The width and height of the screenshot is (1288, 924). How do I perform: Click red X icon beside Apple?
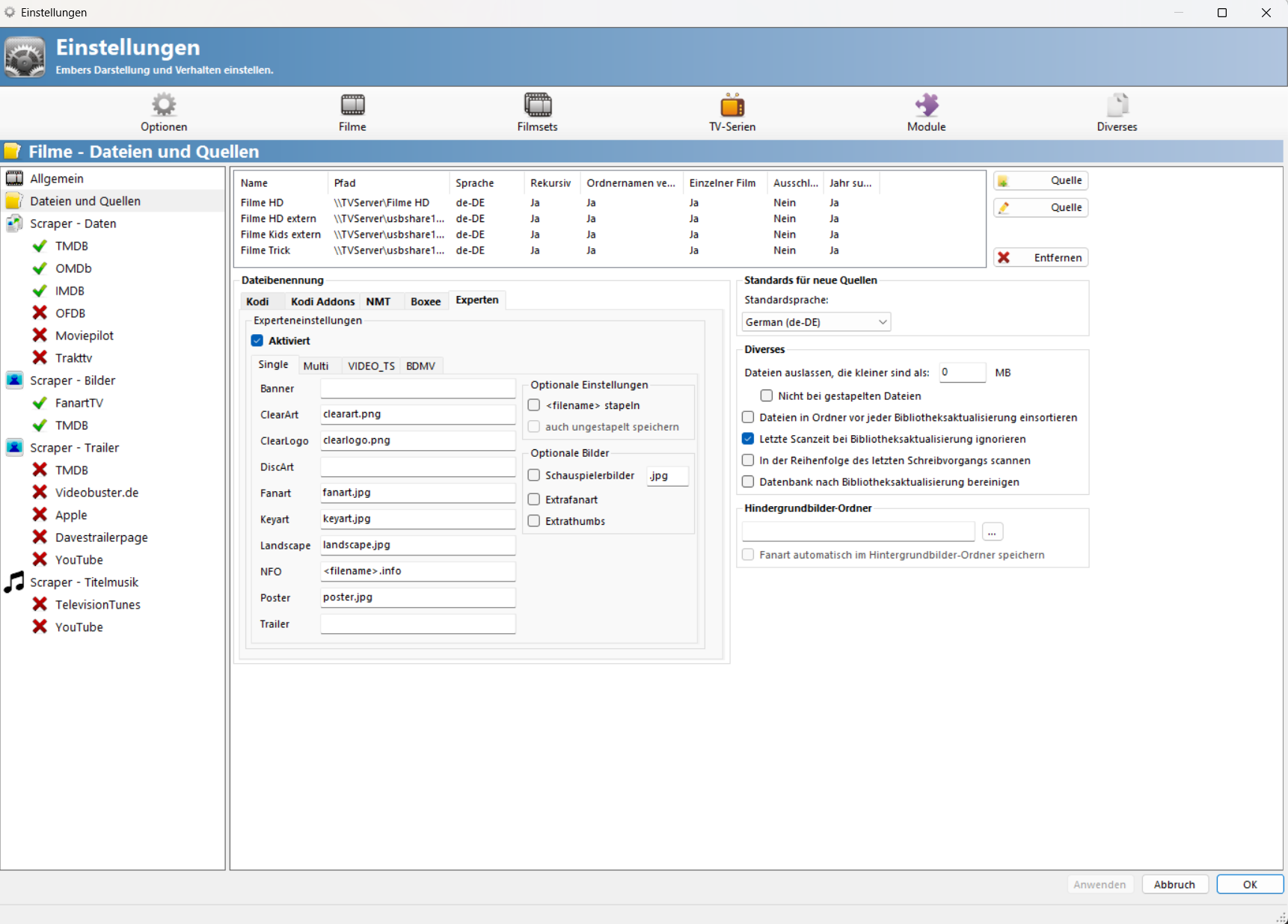tap(40, 515)
